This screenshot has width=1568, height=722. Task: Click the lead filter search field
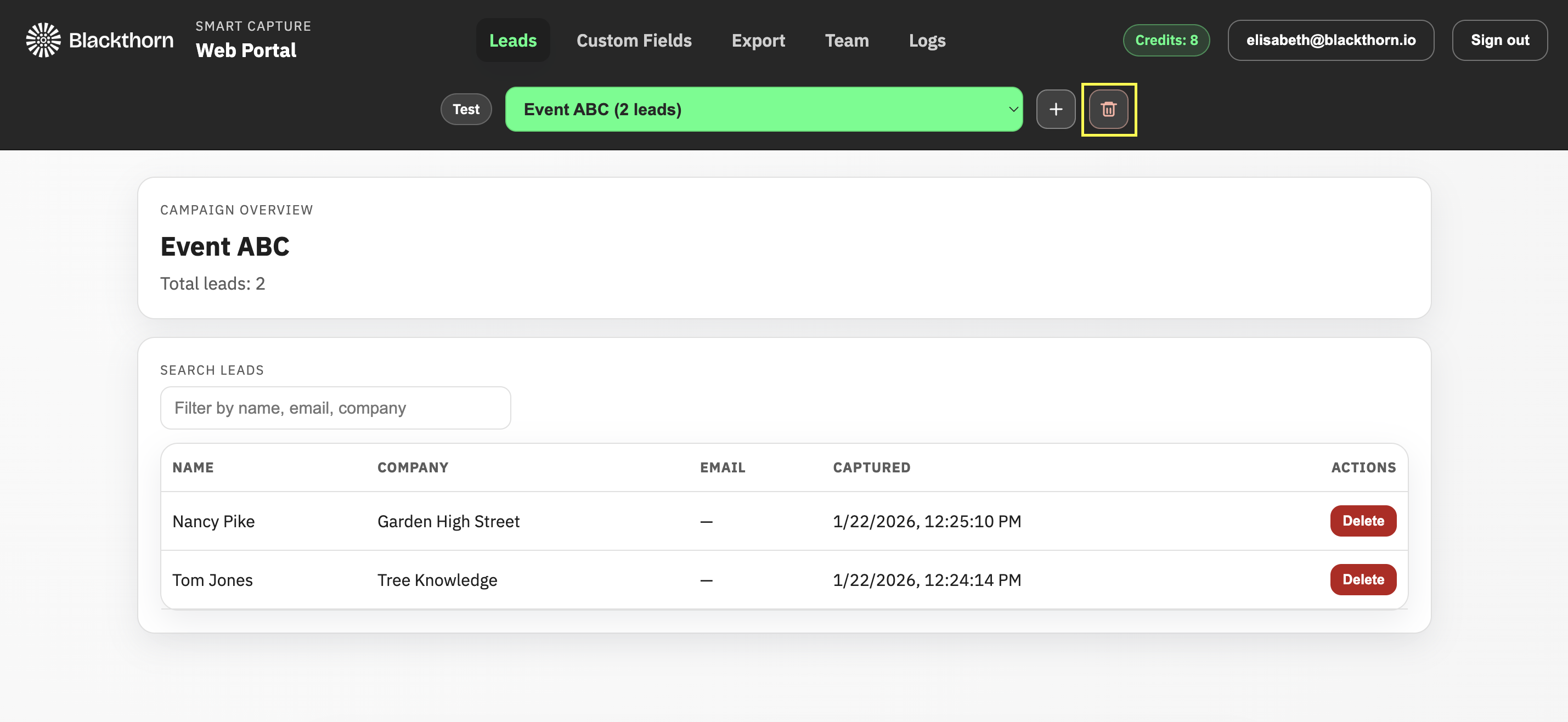(x=335, y=408)
